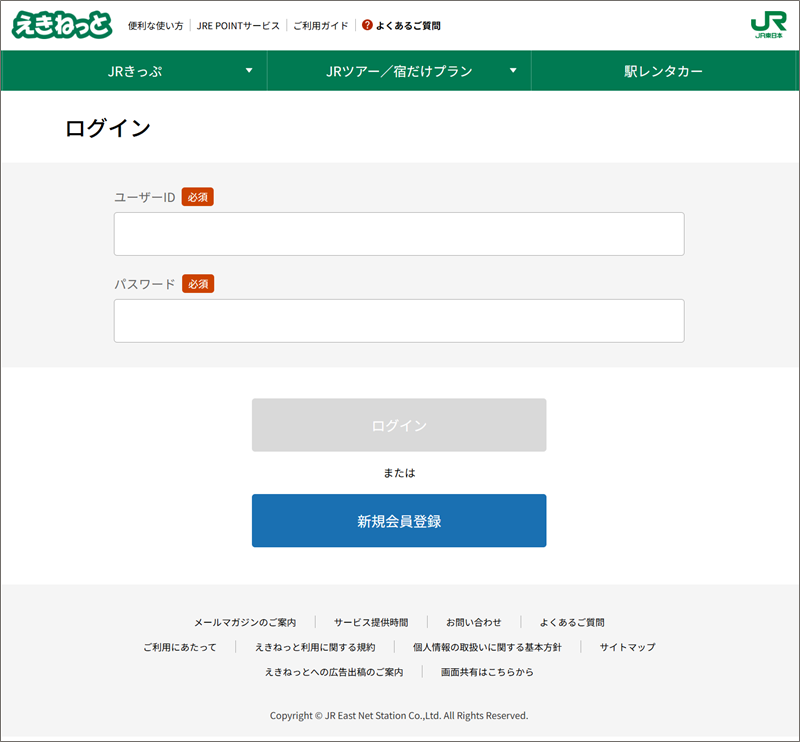
Task: Open the メールマガジンのご案内 footer link
Action: pos(245,622)
